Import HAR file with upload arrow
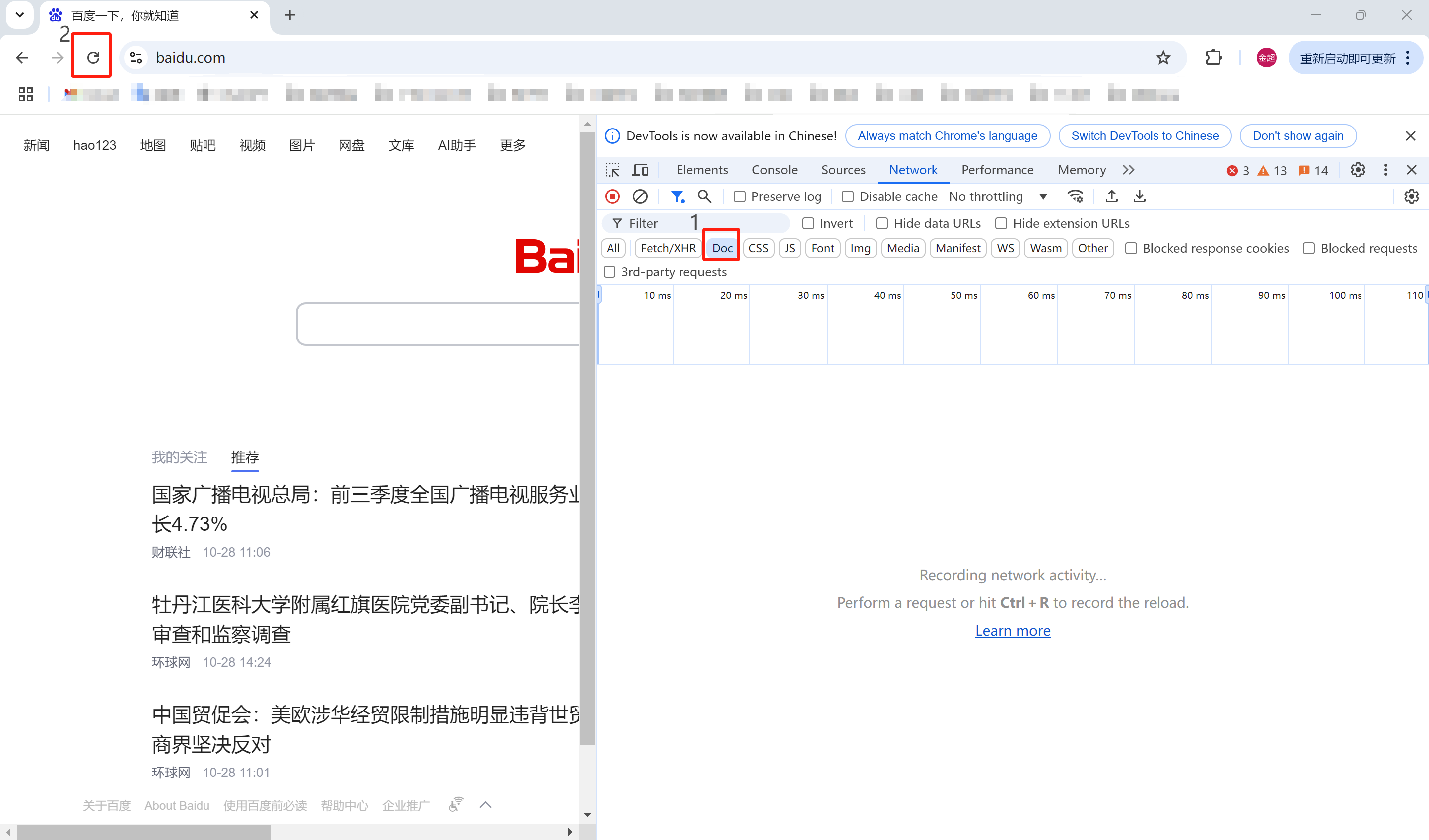The image size is (1429, 840). [x=1111, y=196]
